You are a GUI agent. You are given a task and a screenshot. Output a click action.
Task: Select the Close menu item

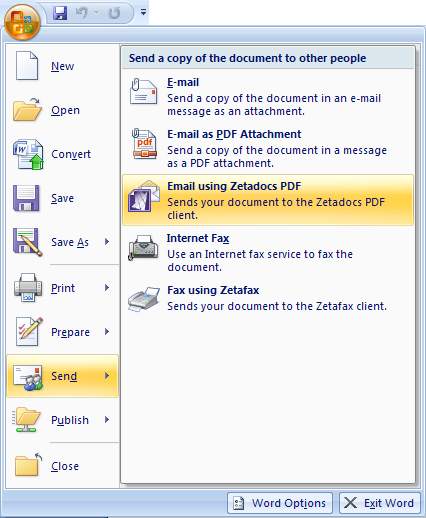pyautogui.click(x=63, y=466)
